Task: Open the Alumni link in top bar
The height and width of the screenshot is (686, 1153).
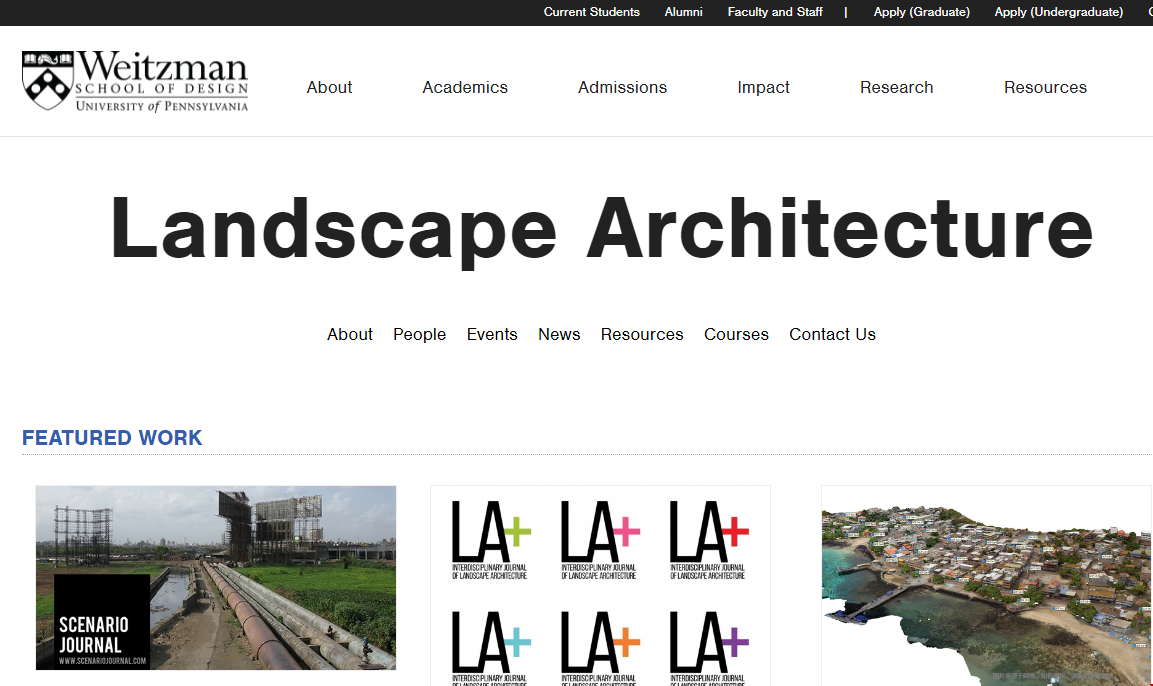Action: pyautogui.click(x=683, y=12)
